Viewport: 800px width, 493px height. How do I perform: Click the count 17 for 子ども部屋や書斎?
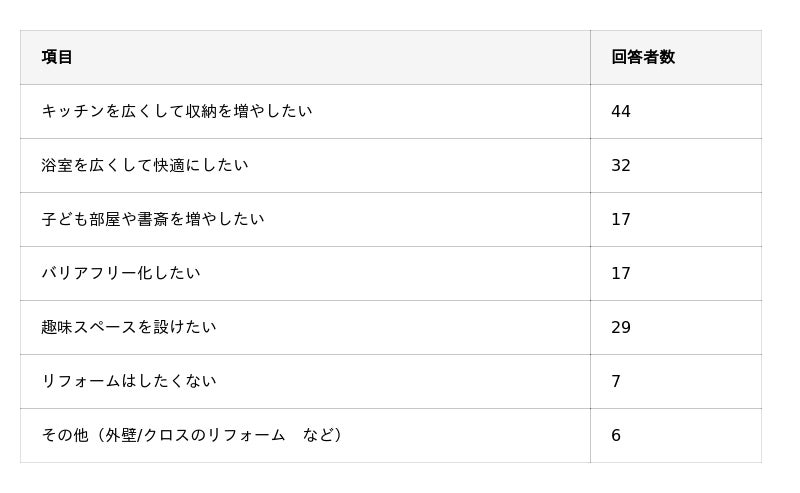click(x=621, y=219)
